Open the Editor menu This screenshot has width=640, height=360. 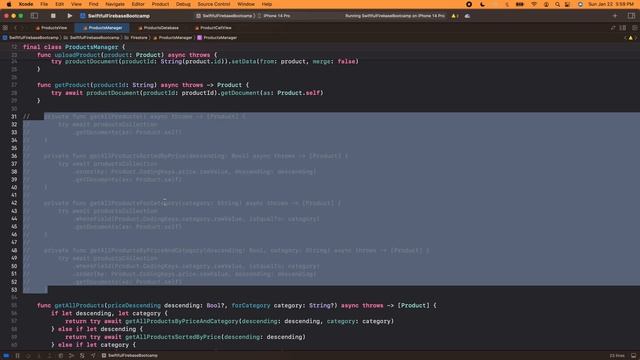tap(138, 4)
